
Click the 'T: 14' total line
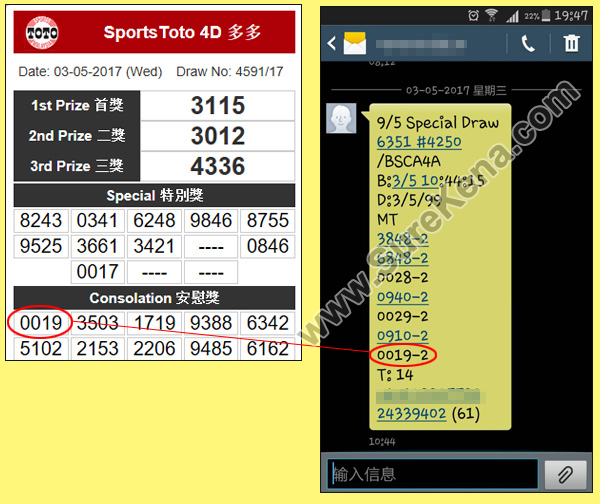tap(395, 375)
